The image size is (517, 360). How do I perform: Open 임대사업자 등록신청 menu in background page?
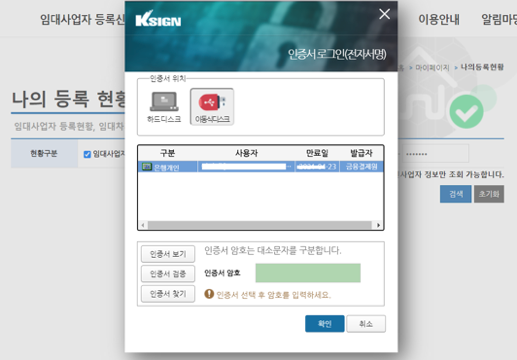point(82,19)
